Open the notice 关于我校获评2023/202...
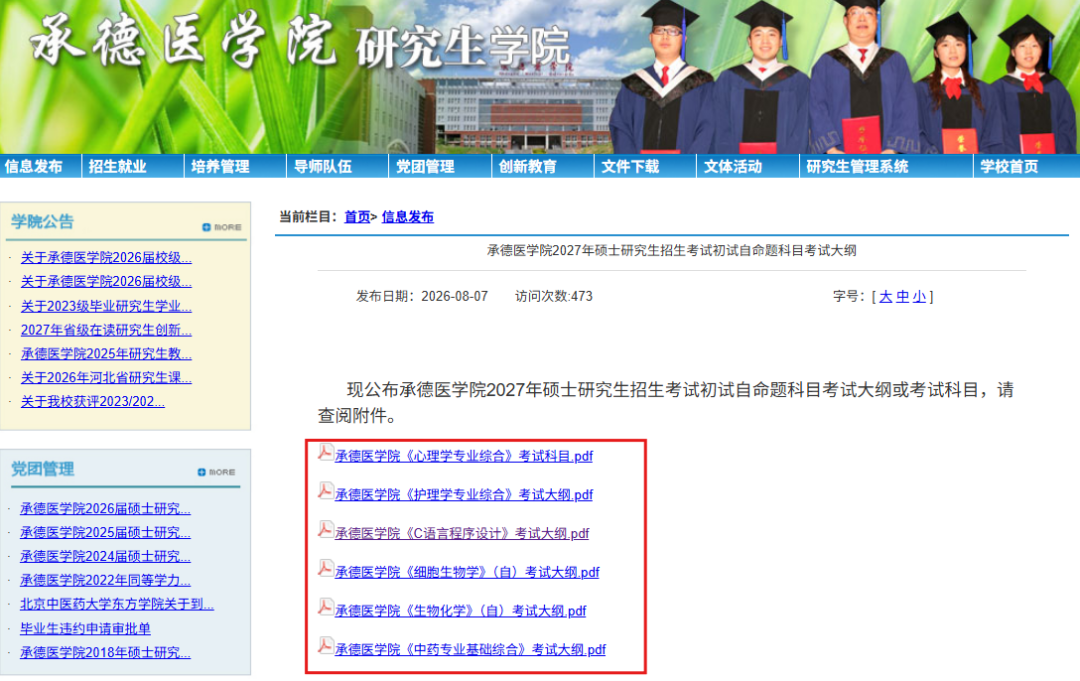Viewport: 1080px width, 681px height. coord(92,401)
